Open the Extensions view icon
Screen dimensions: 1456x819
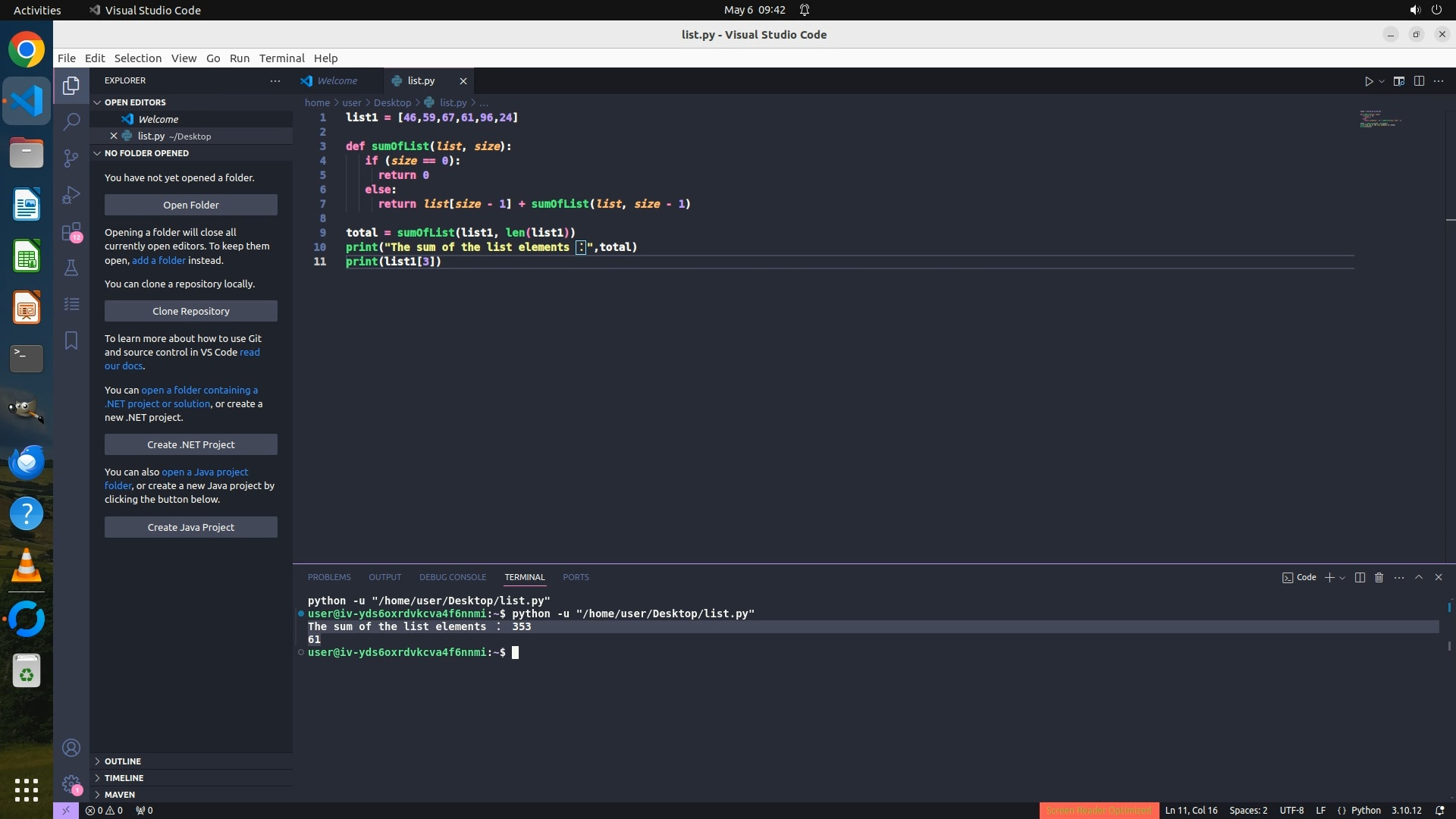click(x=71, y=231)
